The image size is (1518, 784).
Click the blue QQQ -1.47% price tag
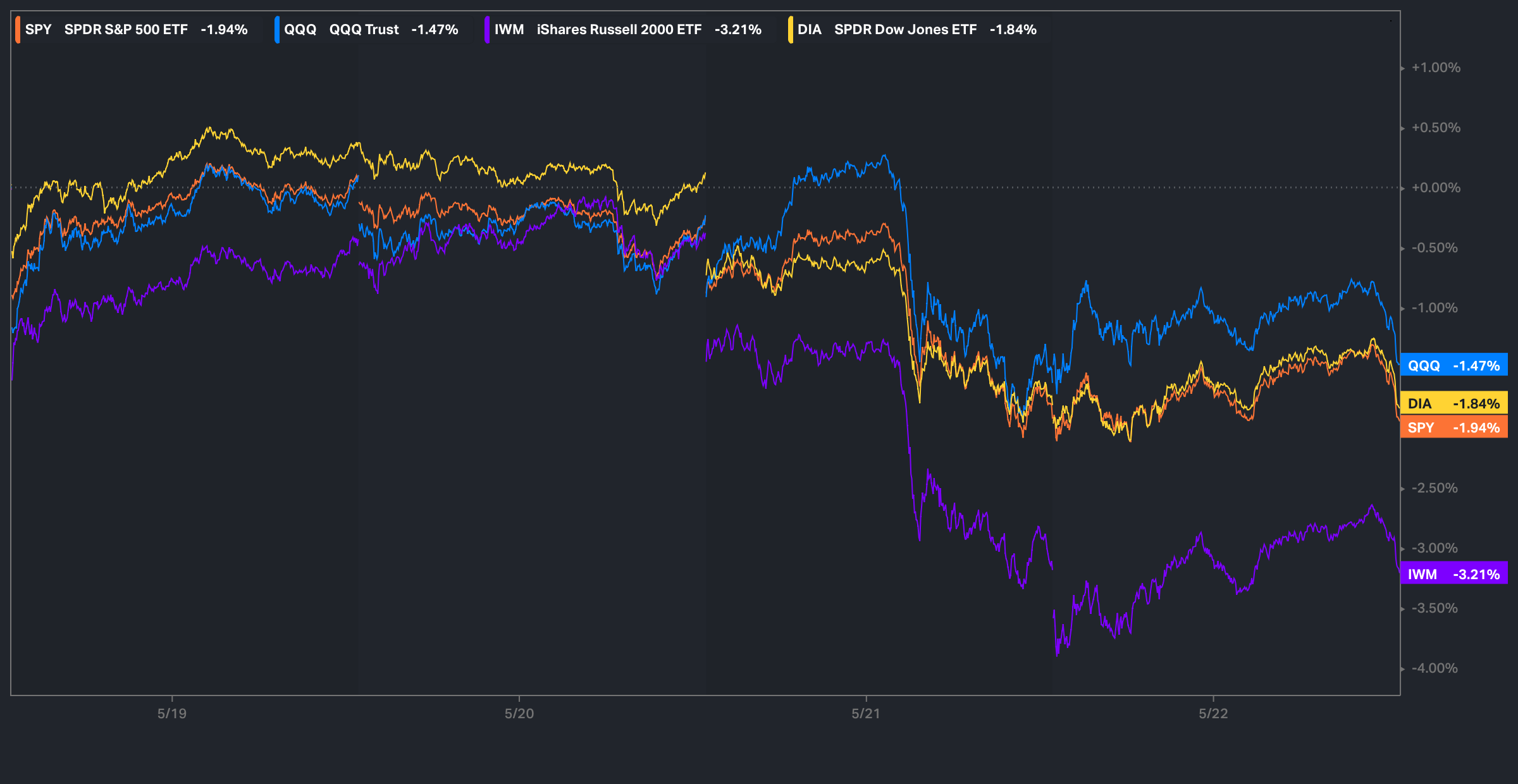pos(1453,365)
